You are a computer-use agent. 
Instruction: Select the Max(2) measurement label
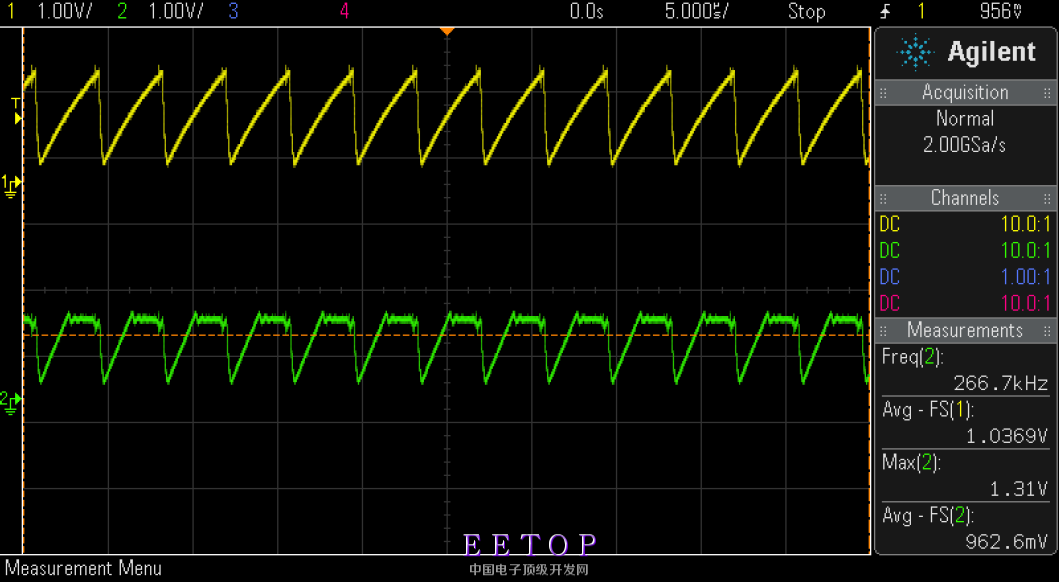coord(911,462)
